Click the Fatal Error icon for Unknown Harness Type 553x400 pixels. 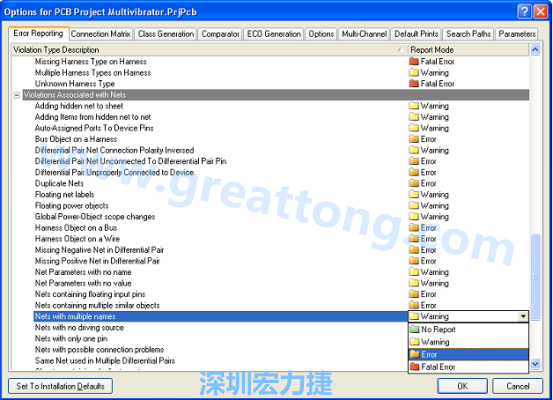click(x=414, y=84)
